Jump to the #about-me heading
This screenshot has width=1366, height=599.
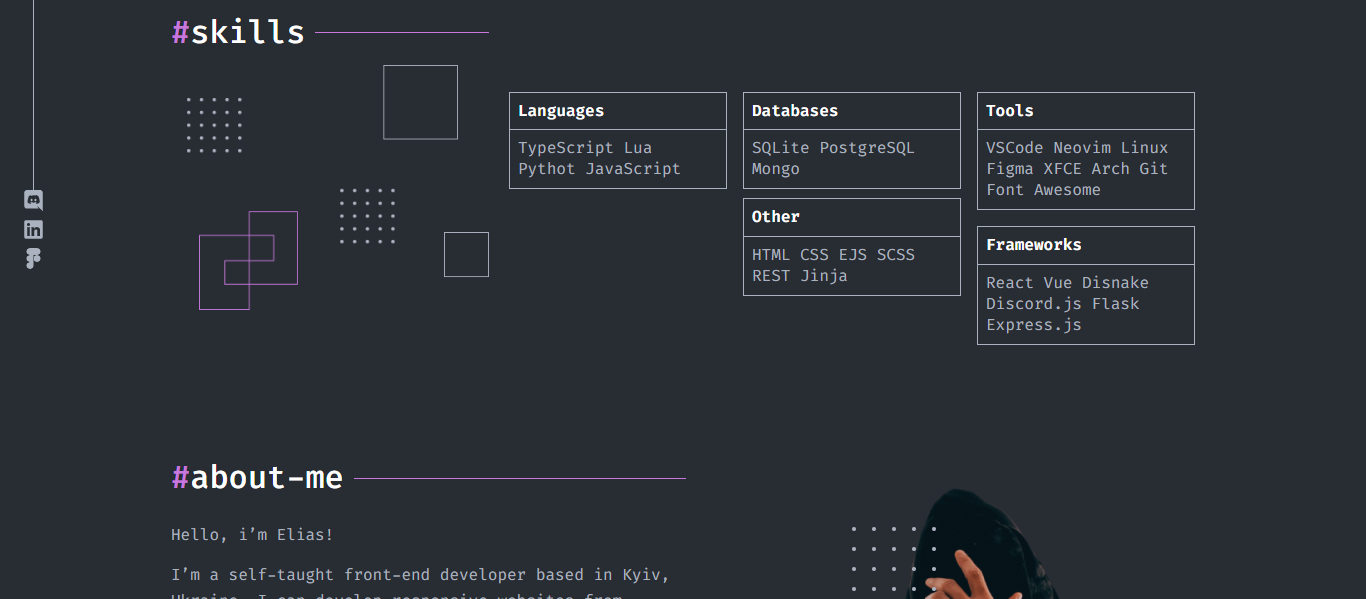(x=257, y=478)
